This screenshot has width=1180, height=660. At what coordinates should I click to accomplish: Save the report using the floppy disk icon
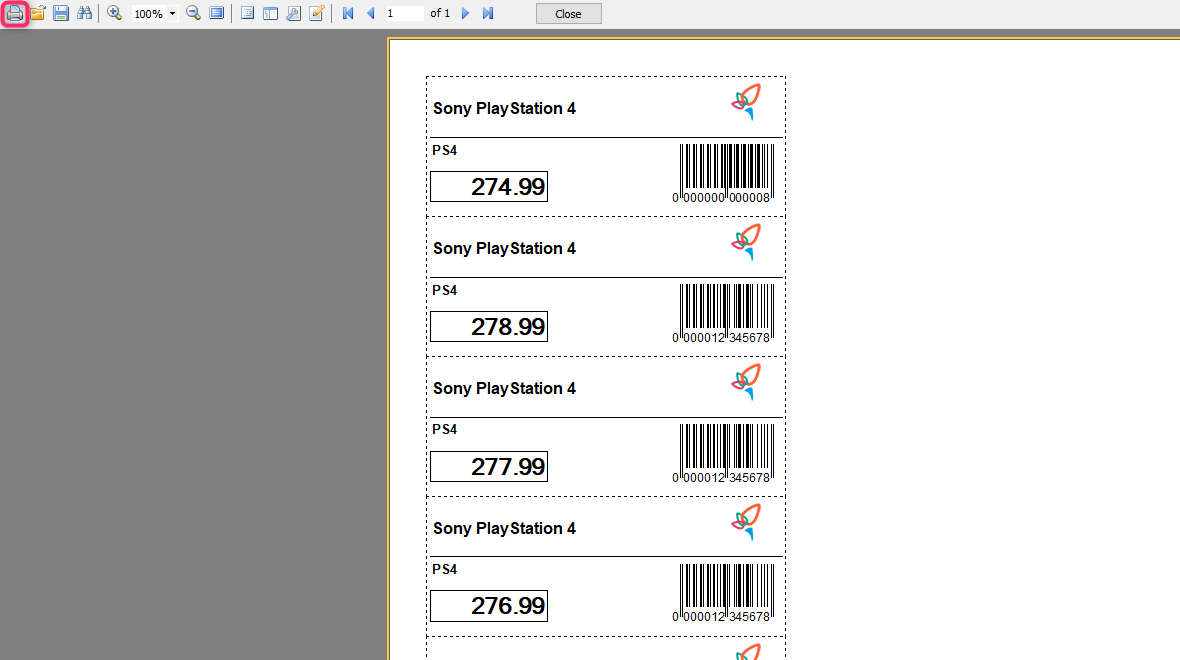pyautogui.click(x=61, y=14)
